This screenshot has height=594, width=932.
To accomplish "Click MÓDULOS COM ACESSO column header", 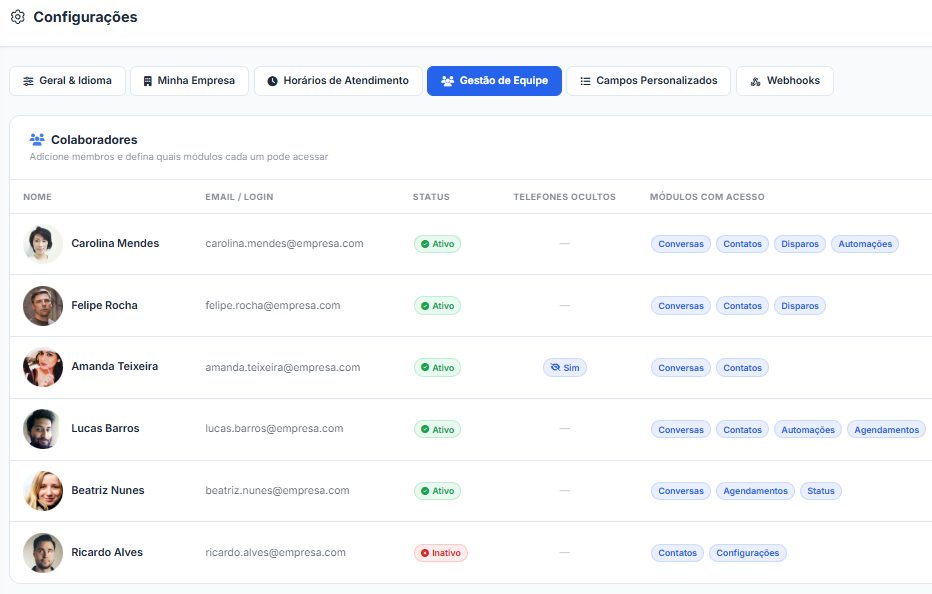I will [x=707, y=197].
